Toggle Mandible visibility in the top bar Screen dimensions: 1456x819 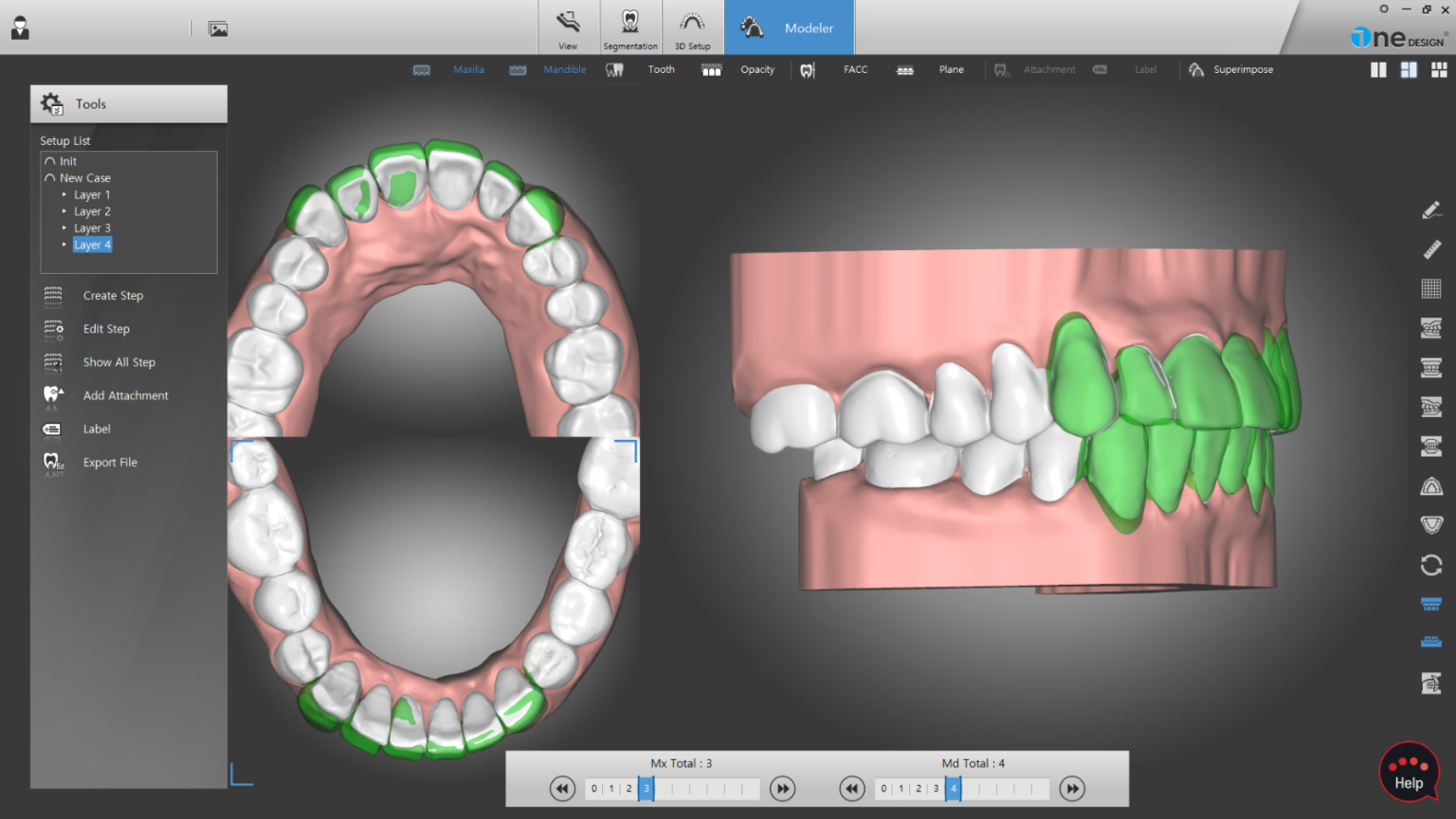[564, 69]
